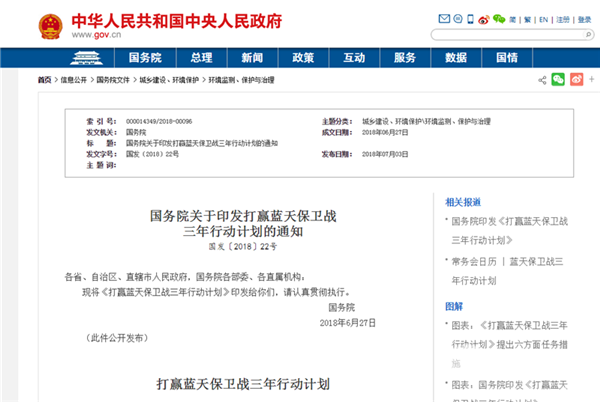Share article via red Weibo button
The height and width of the screenshot is (402, 600).
[x=576, y=79]
